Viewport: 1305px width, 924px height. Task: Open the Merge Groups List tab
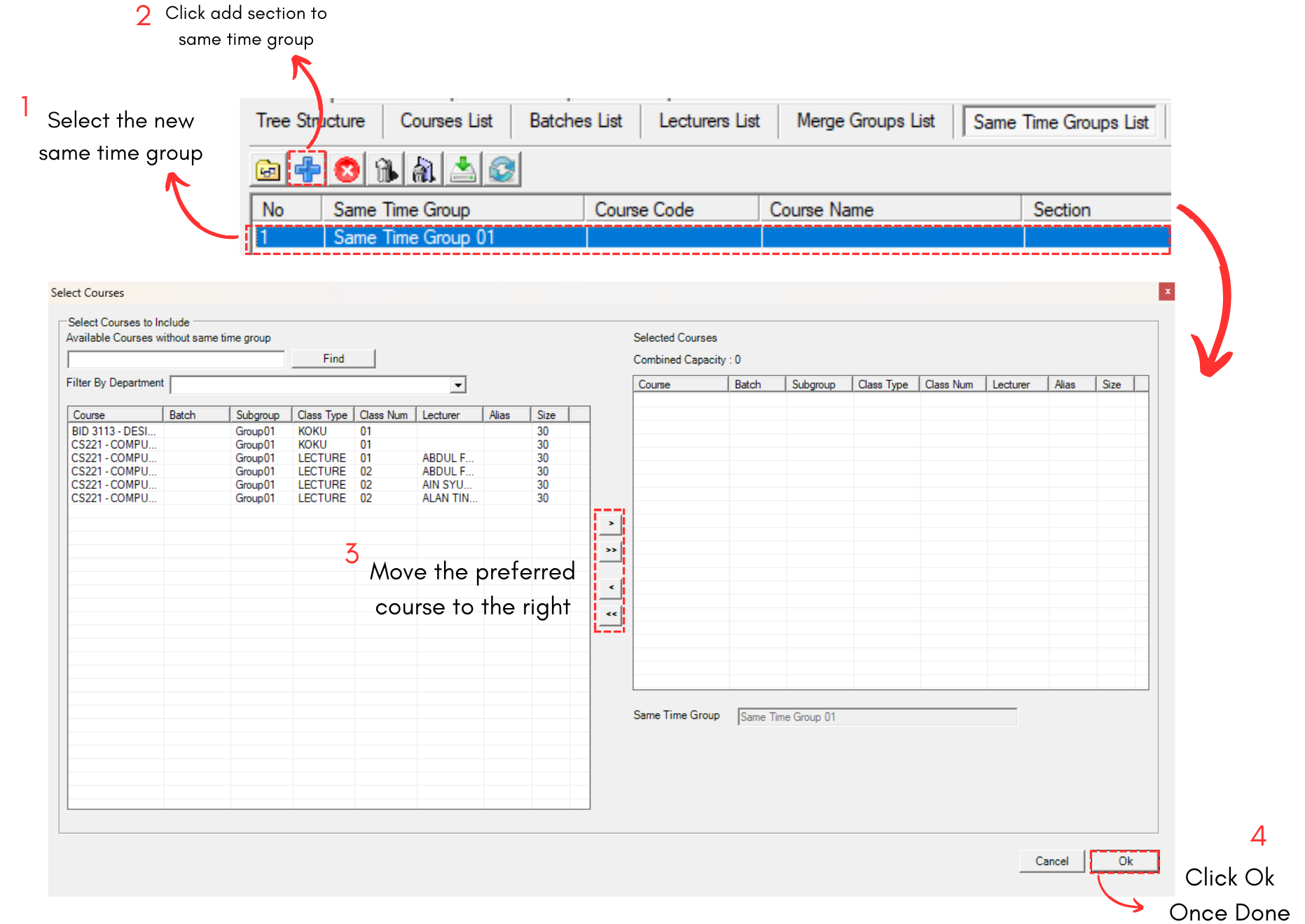865,121
